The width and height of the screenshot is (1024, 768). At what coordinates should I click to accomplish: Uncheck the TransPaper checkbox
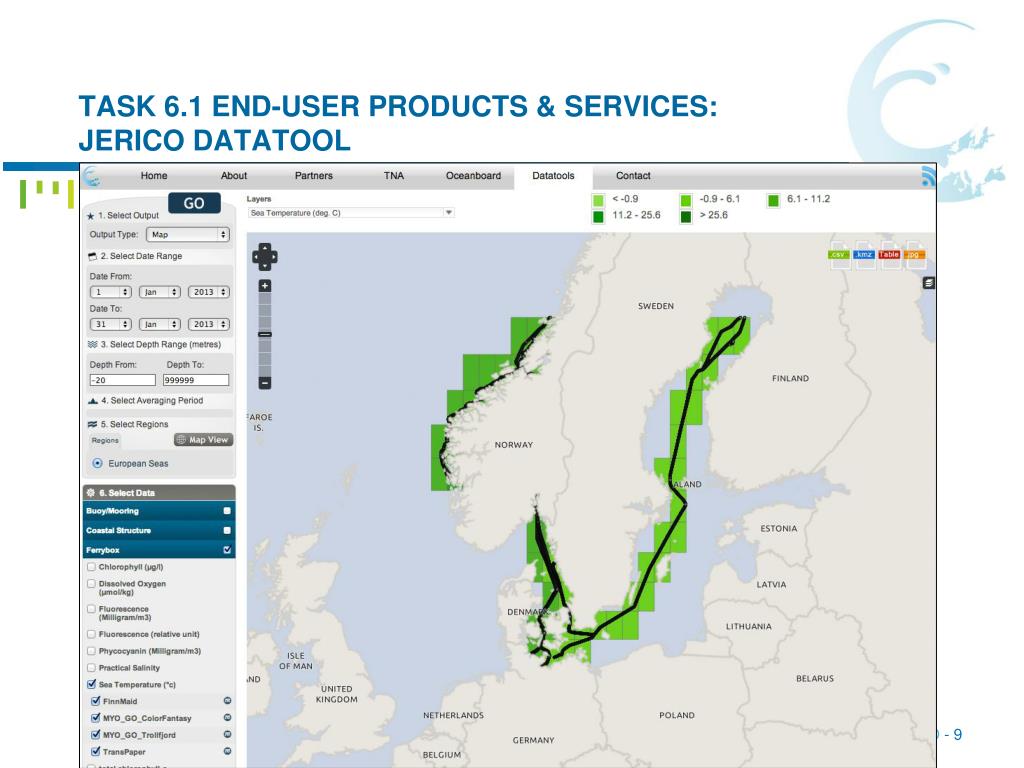coord(96,751)
